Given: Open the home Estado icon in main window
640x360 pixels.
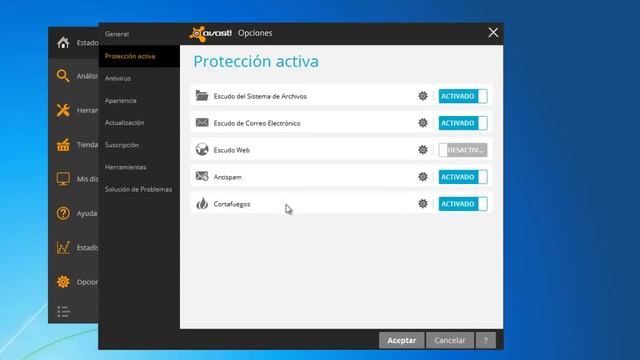Looking at the screenshot, I should pos(63,42).
